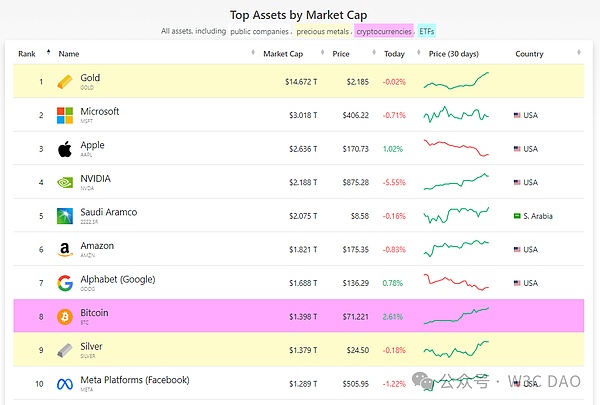Screen dimensions: 600x405
Task: Toggle the cryptocurrencies filter tag
Action: point(385,31)
